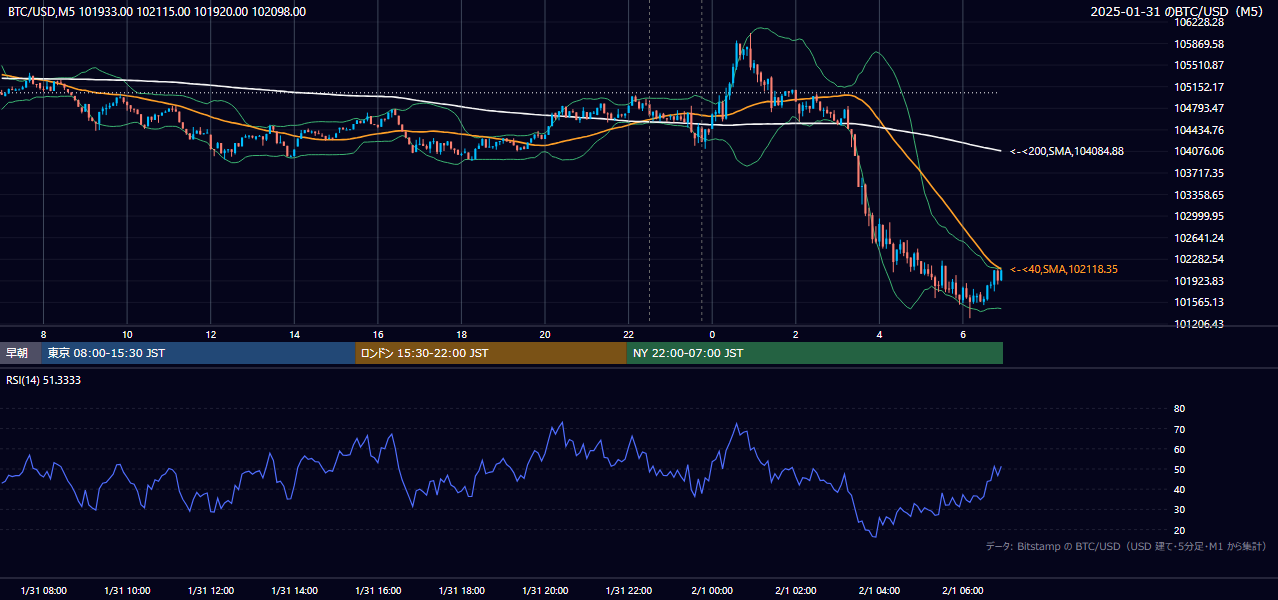Viewport: 1278px width, 600px height.
Task: Click price axis label 104076.06
Action: (1200, 151)
